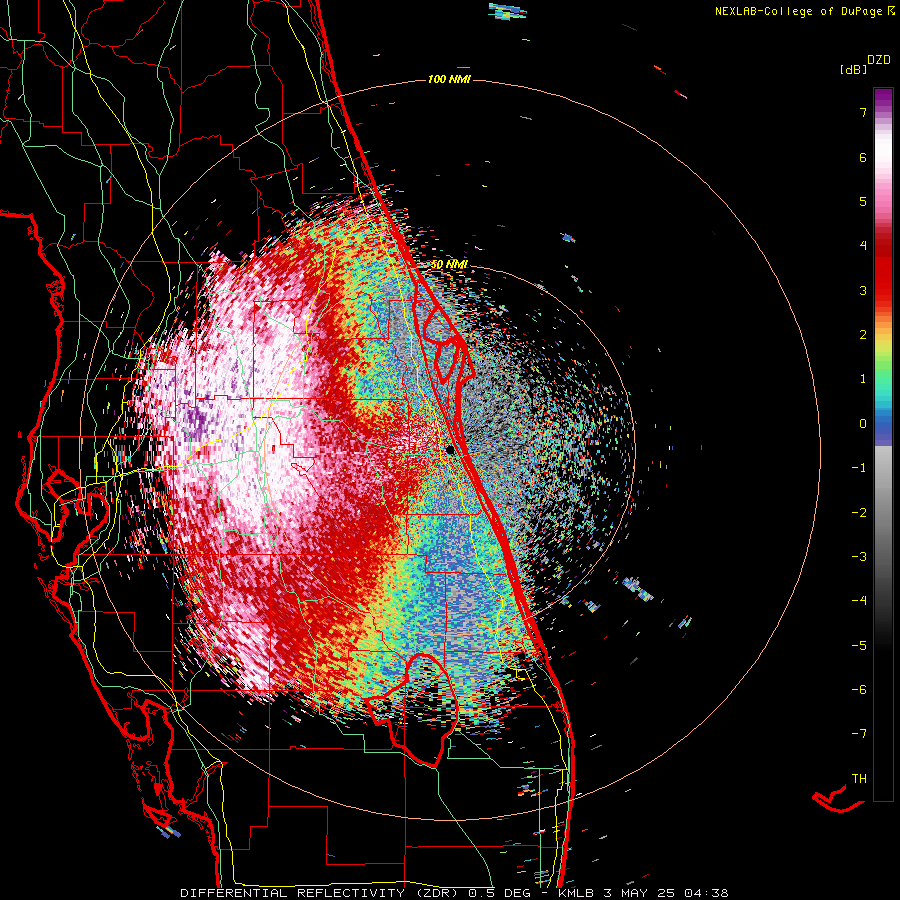The image size is (900, 900).
Task: Click the TH threshold label on the scale
Action: (859, 779)
